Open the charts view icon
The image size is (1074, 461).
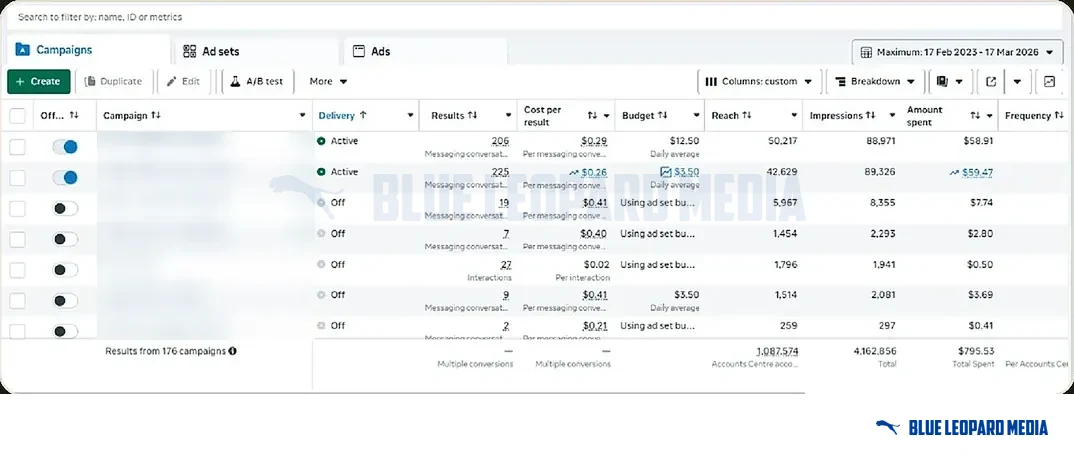click(x=1049, y=82)
